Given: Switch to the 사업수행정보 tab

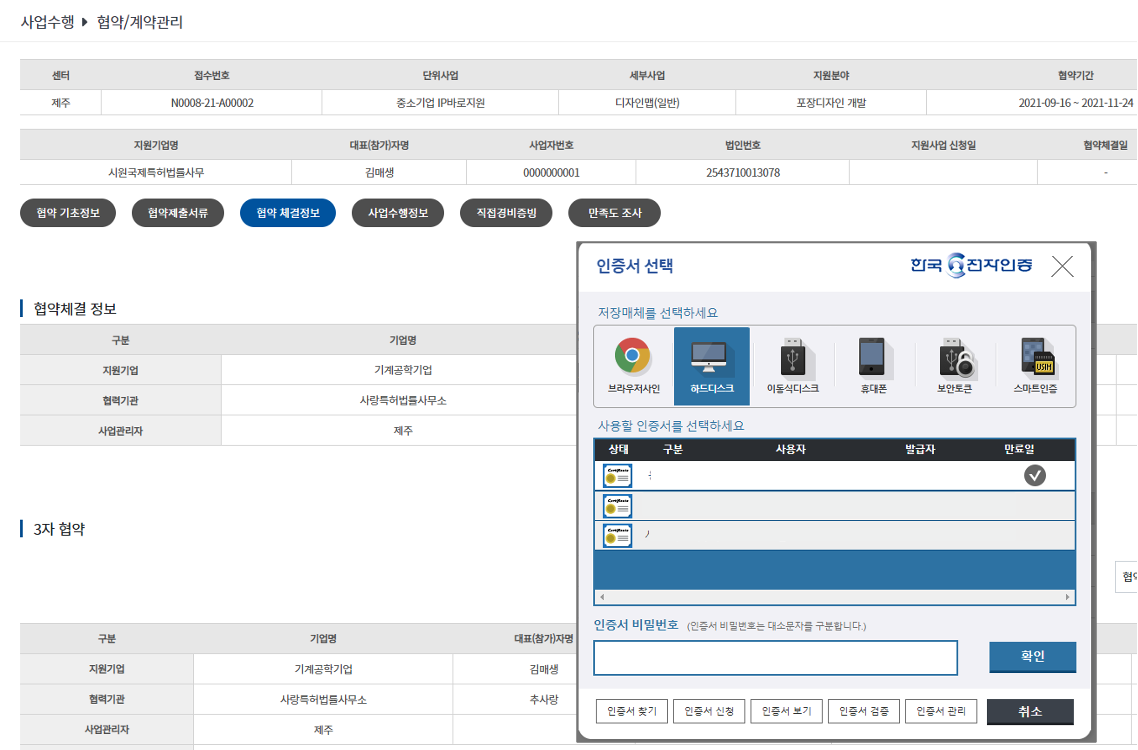Looking at the screenshot, I should point(398,213).
